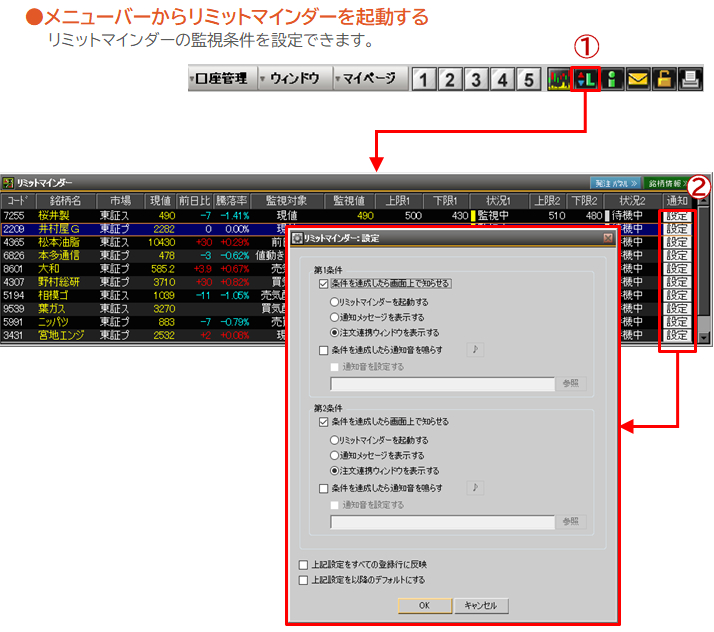Open the 銘柄情報 button in Limit Minder

pos(667,183)
